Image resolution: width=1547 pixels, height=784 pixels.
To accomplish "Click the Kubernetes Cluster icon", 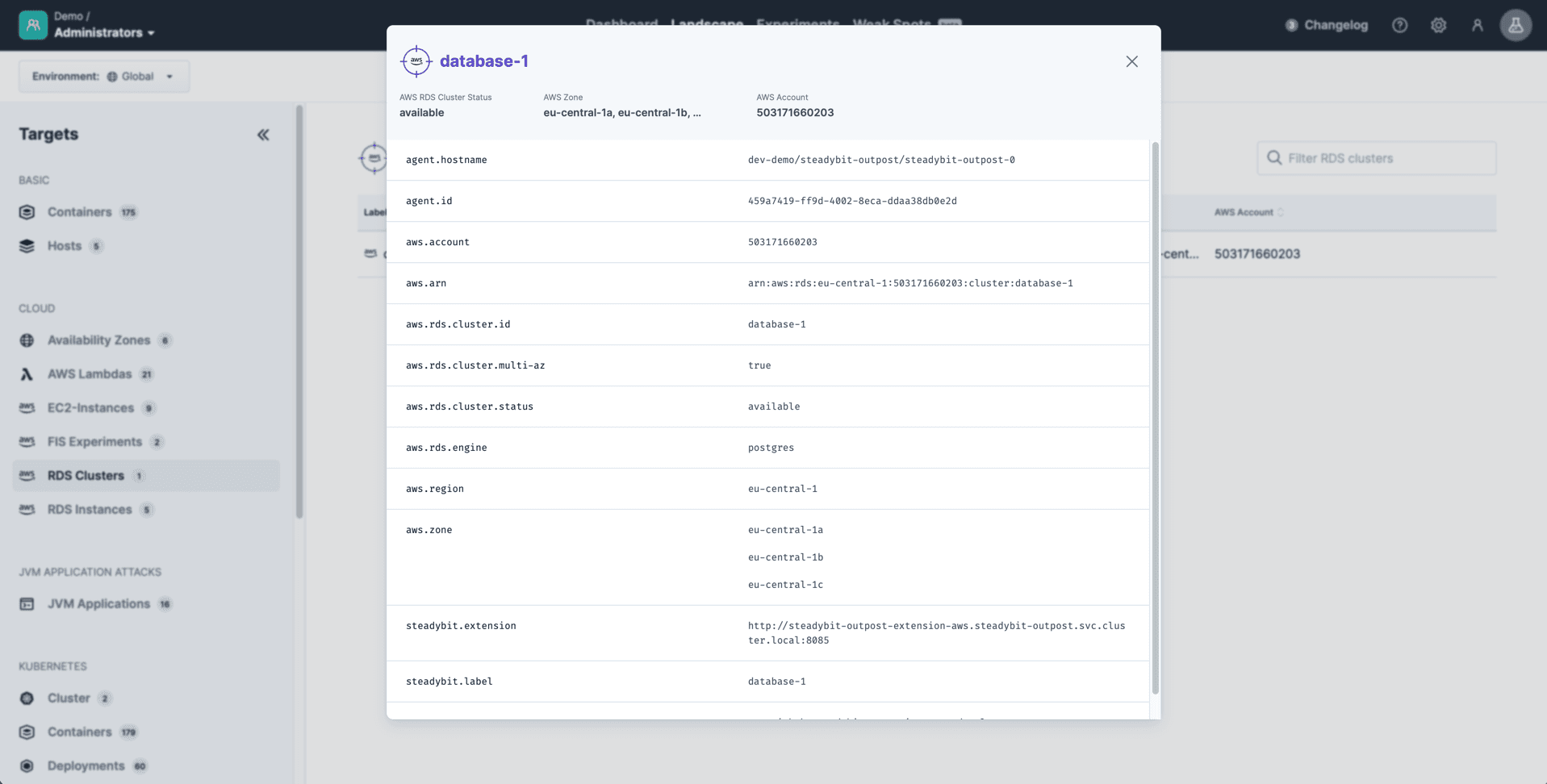I will click(27, 698).
